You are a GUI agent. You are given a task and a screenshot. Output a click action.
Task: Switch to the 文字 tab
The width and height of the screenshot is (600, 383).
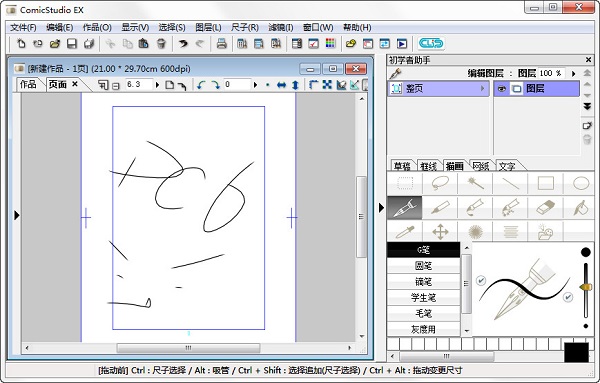tap(507, 166)
